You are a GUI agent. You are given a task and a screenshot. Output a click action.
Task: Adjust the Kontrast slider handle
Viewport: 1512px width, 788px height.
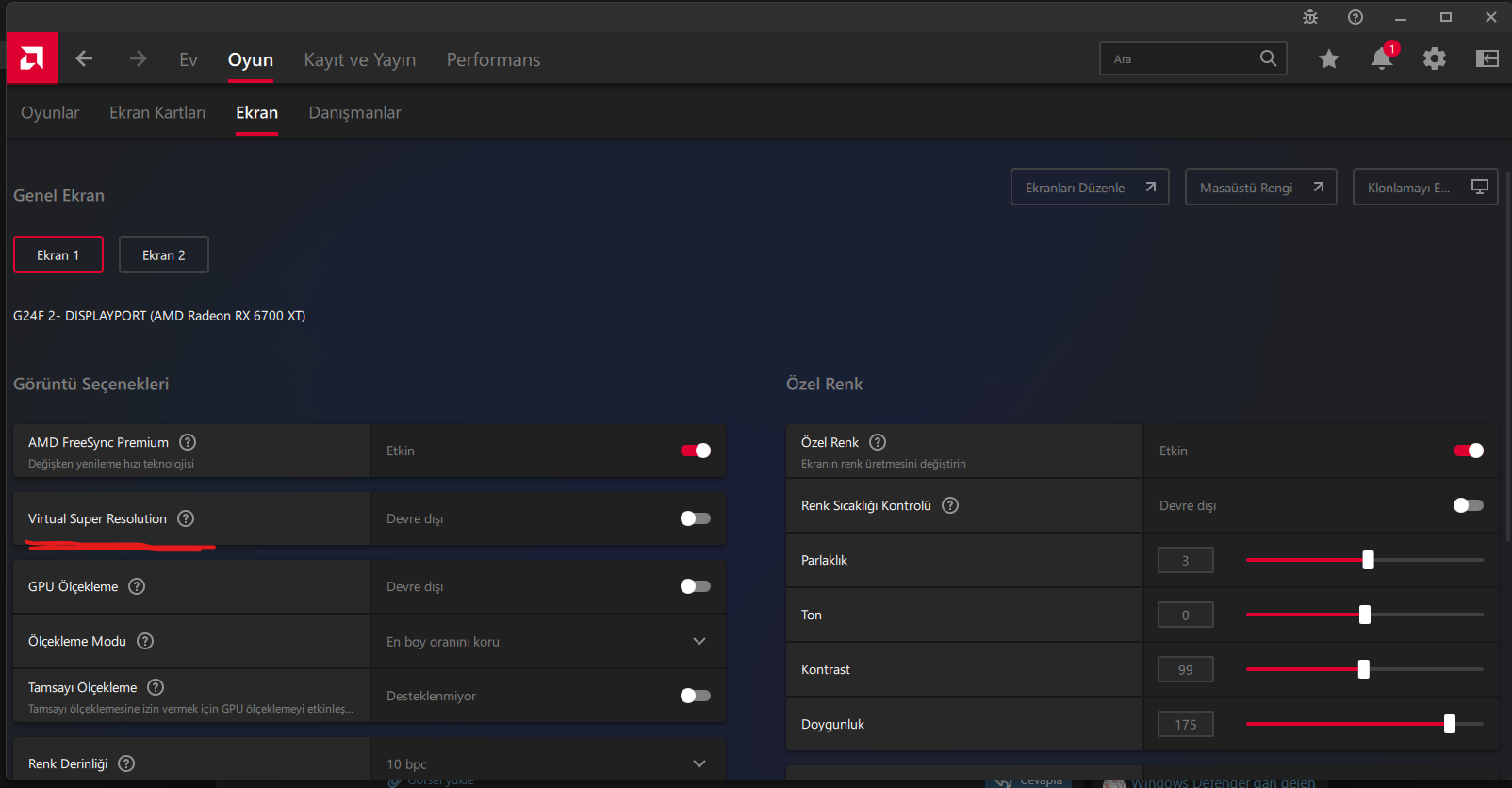(1363, 669)
